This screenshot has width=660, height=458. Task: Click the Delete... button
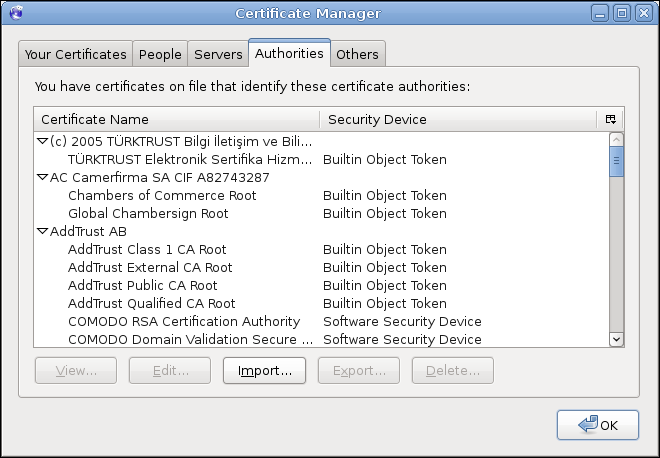coord(453,370)
